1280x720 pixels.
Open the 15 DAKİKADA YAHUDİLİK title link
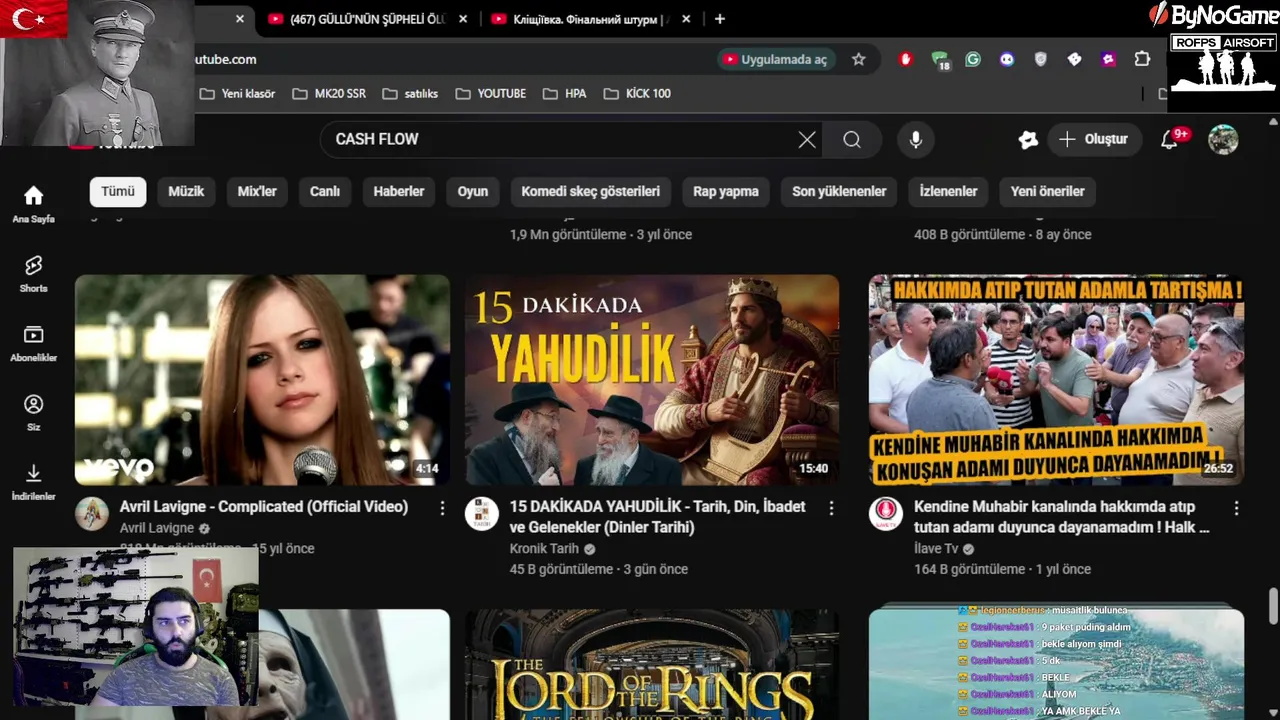click(657, 517)
